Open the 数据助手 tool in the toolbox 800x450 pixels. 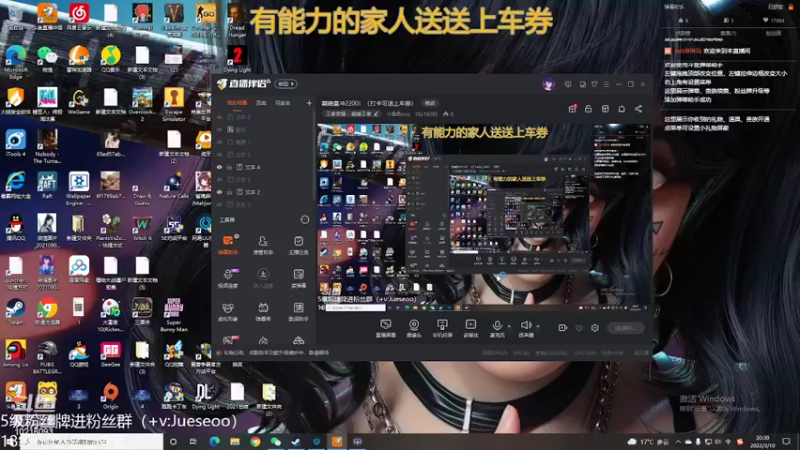point(298,311)
